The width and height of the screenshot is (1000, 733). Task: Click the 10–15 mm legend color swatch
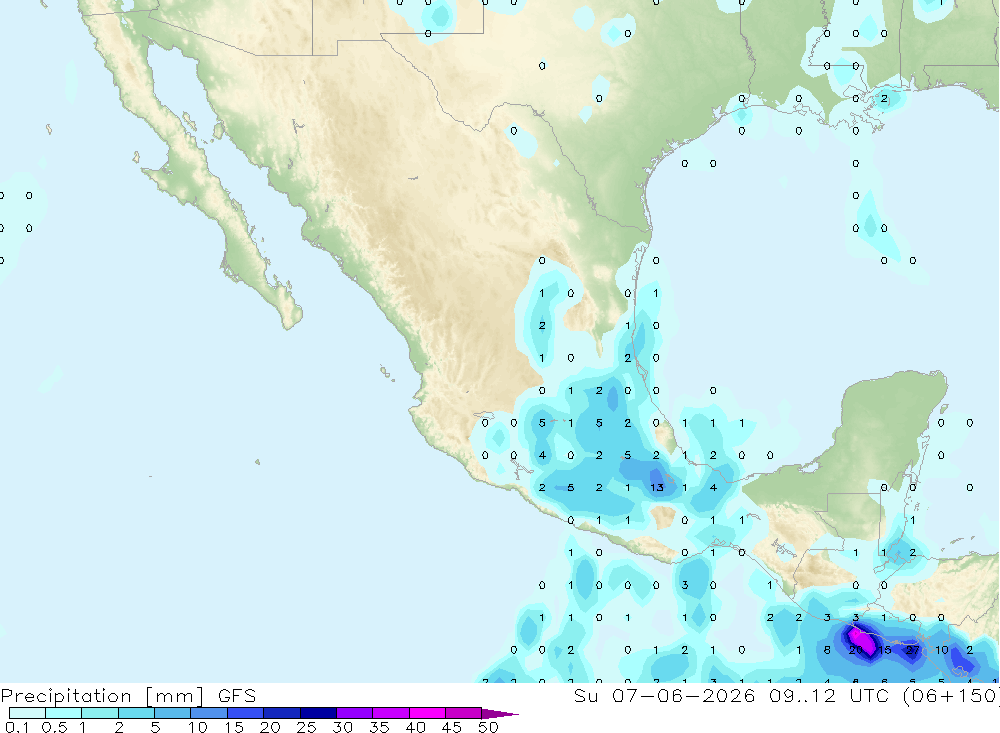[x=209, y=713]
